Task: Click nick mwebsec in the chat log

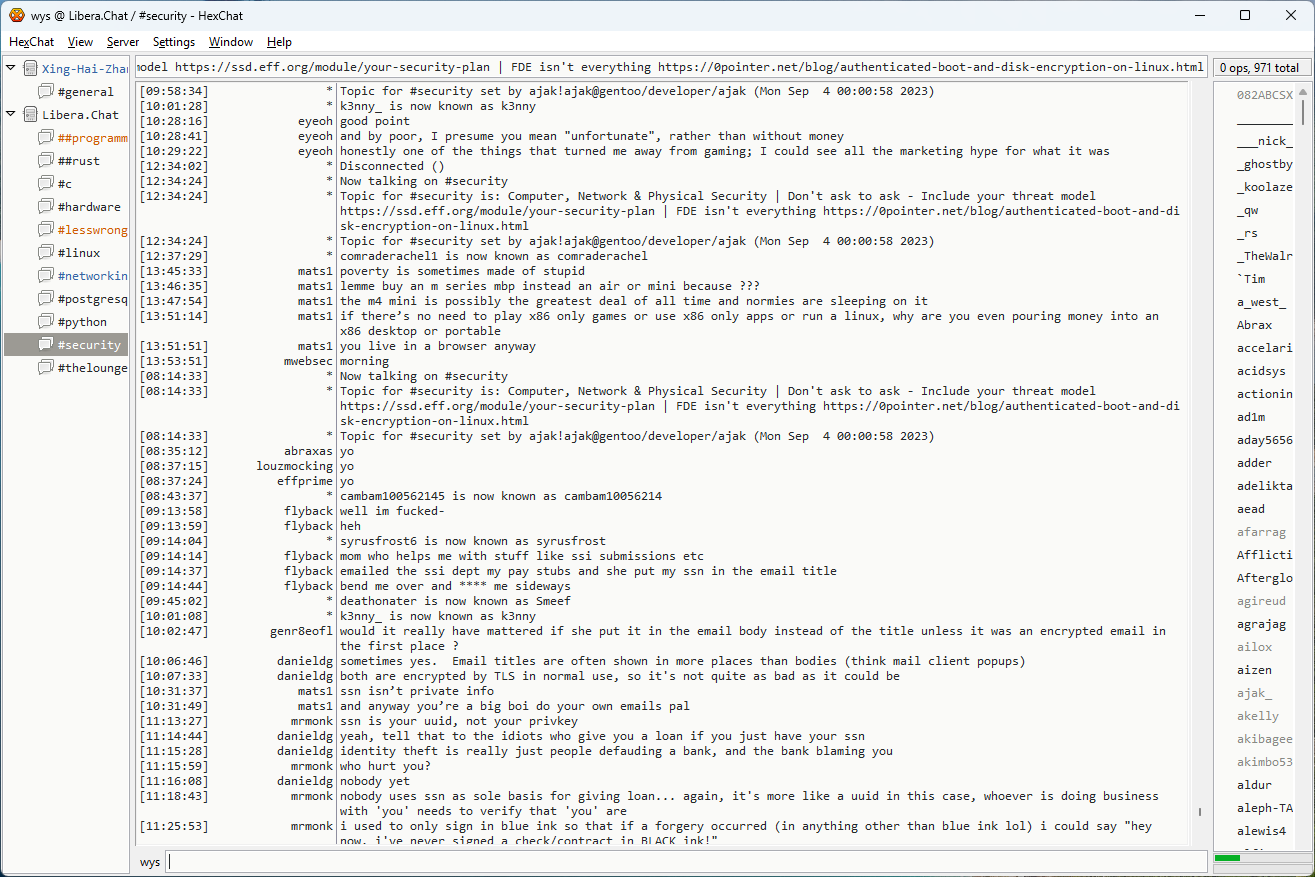Action: pos(308,362)
